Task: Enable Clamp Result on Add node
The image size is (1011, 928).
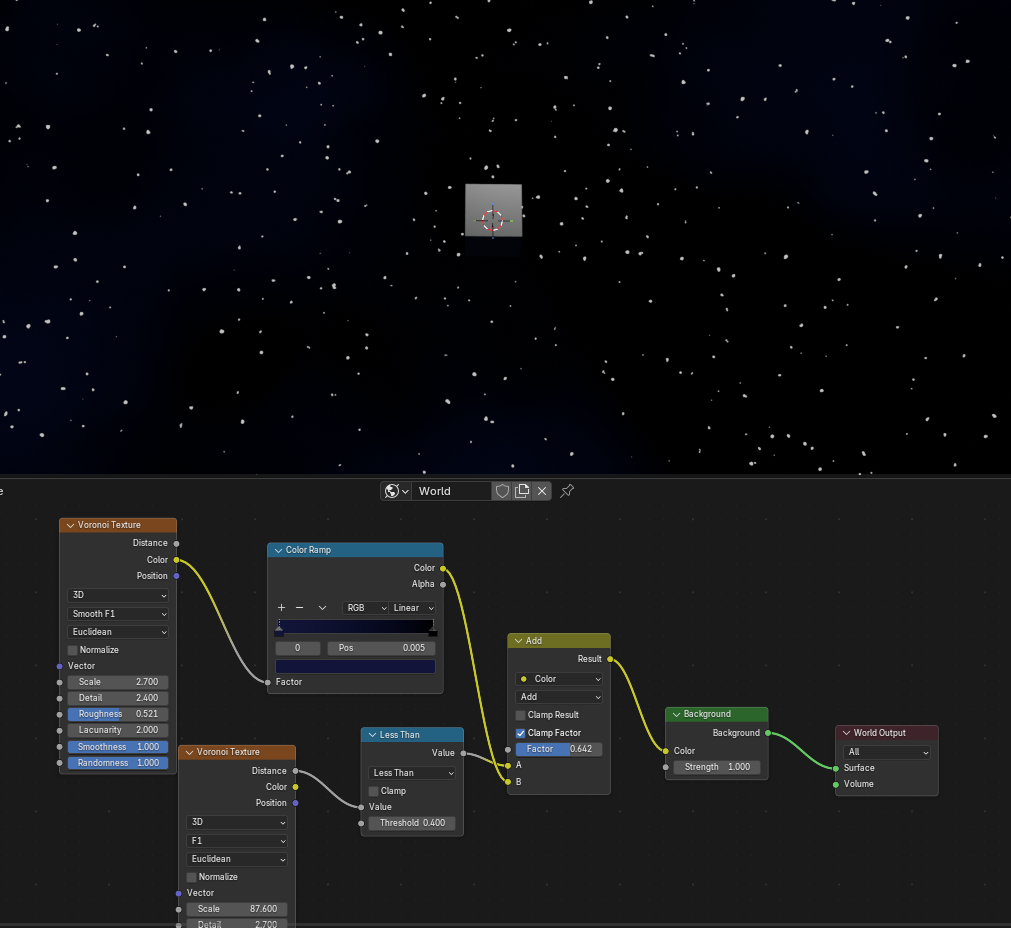Action: (x=520, y=715)
